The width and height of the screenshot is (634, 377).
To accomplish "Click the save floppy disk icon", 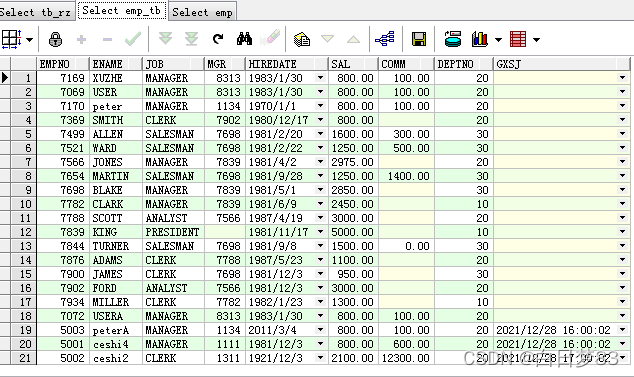I will coord(419,39).
